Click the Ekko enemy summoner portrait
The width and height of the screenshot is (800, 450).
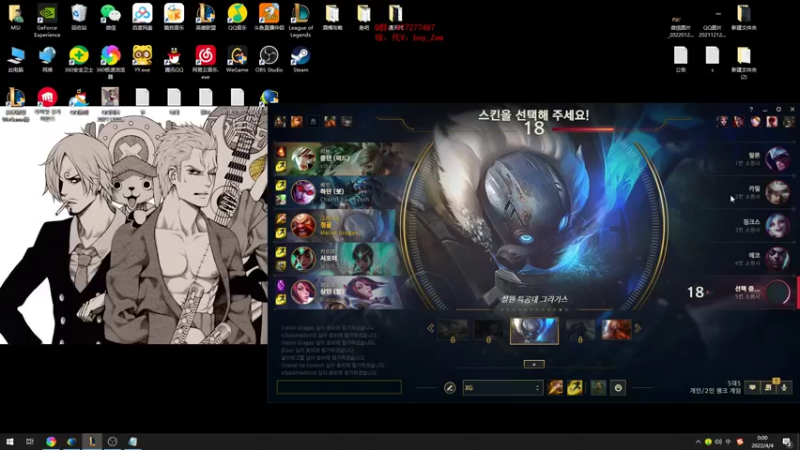(x=778, y=259)
